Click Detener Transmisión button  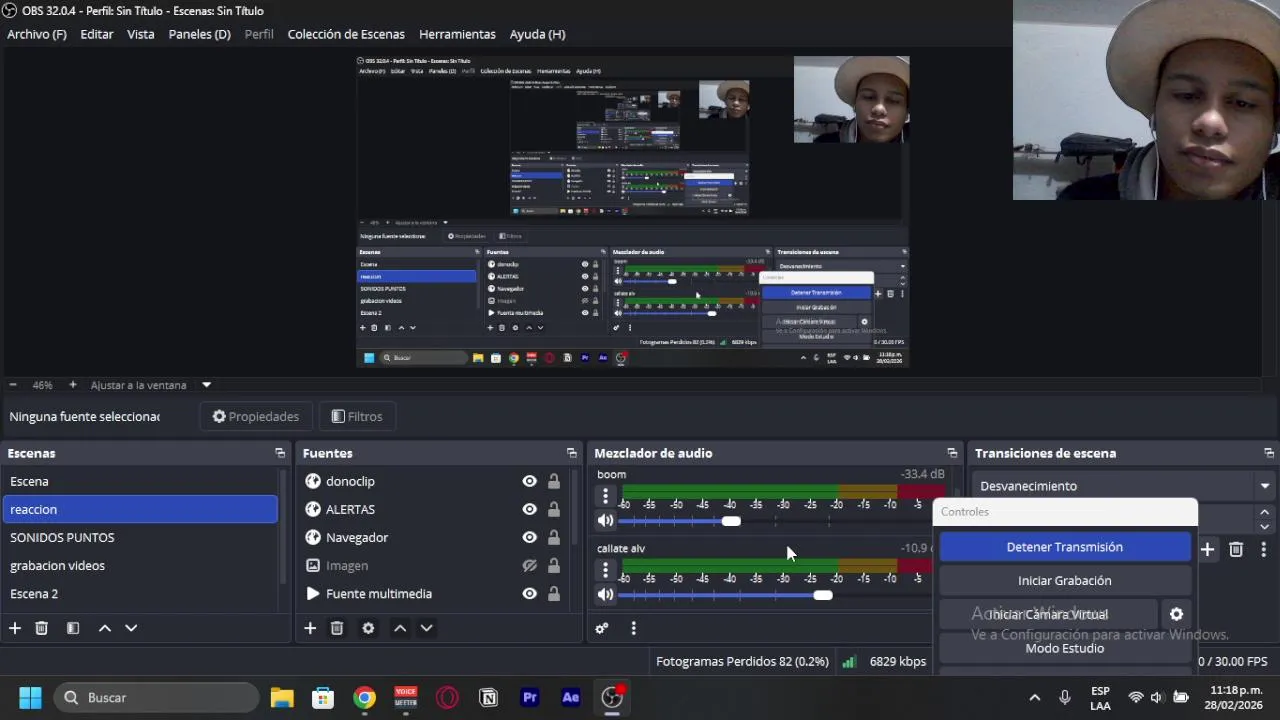[1065, 547]
